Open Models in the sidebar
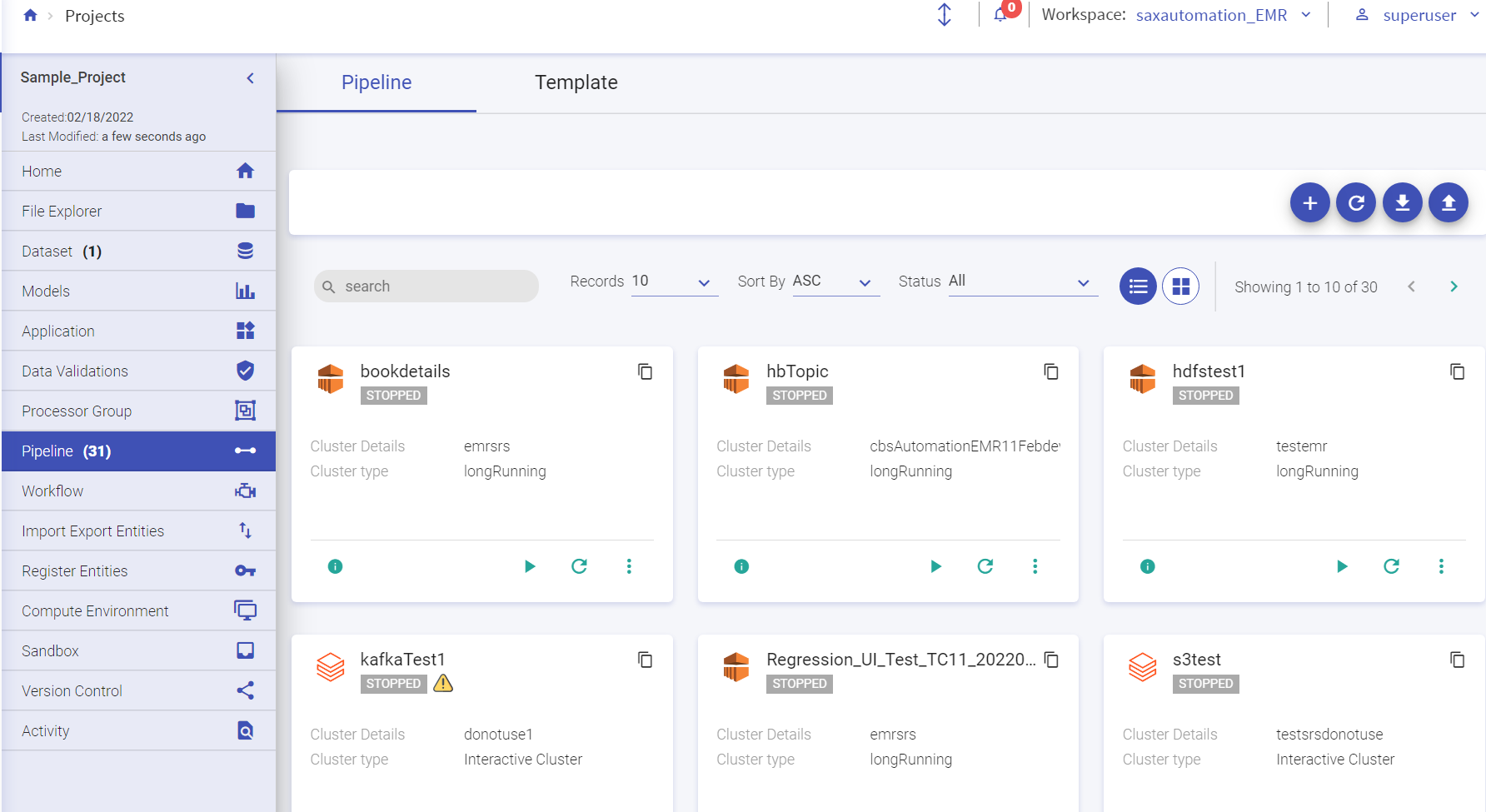 (138, 291)
